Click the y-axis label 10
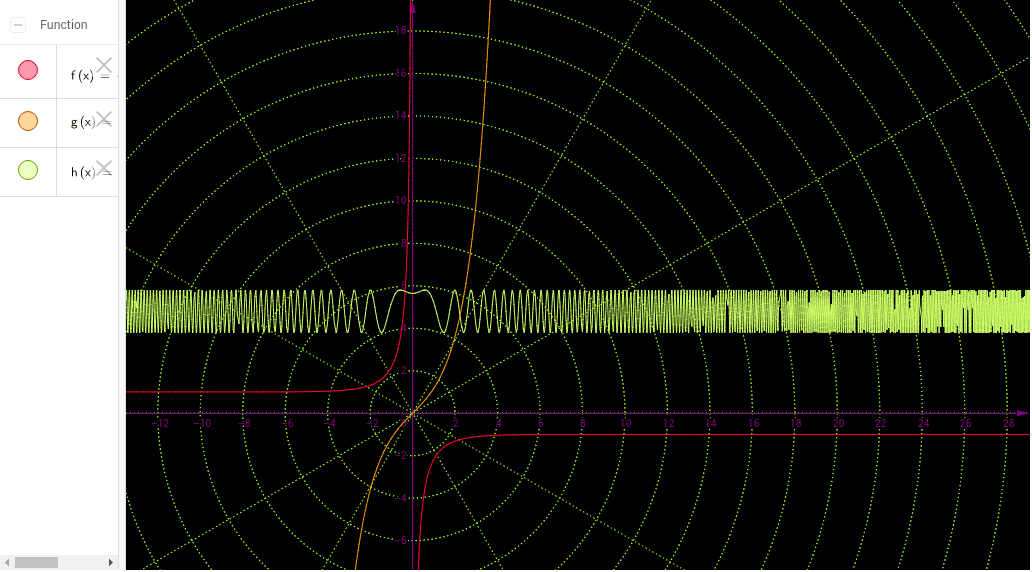 [400, 200]
